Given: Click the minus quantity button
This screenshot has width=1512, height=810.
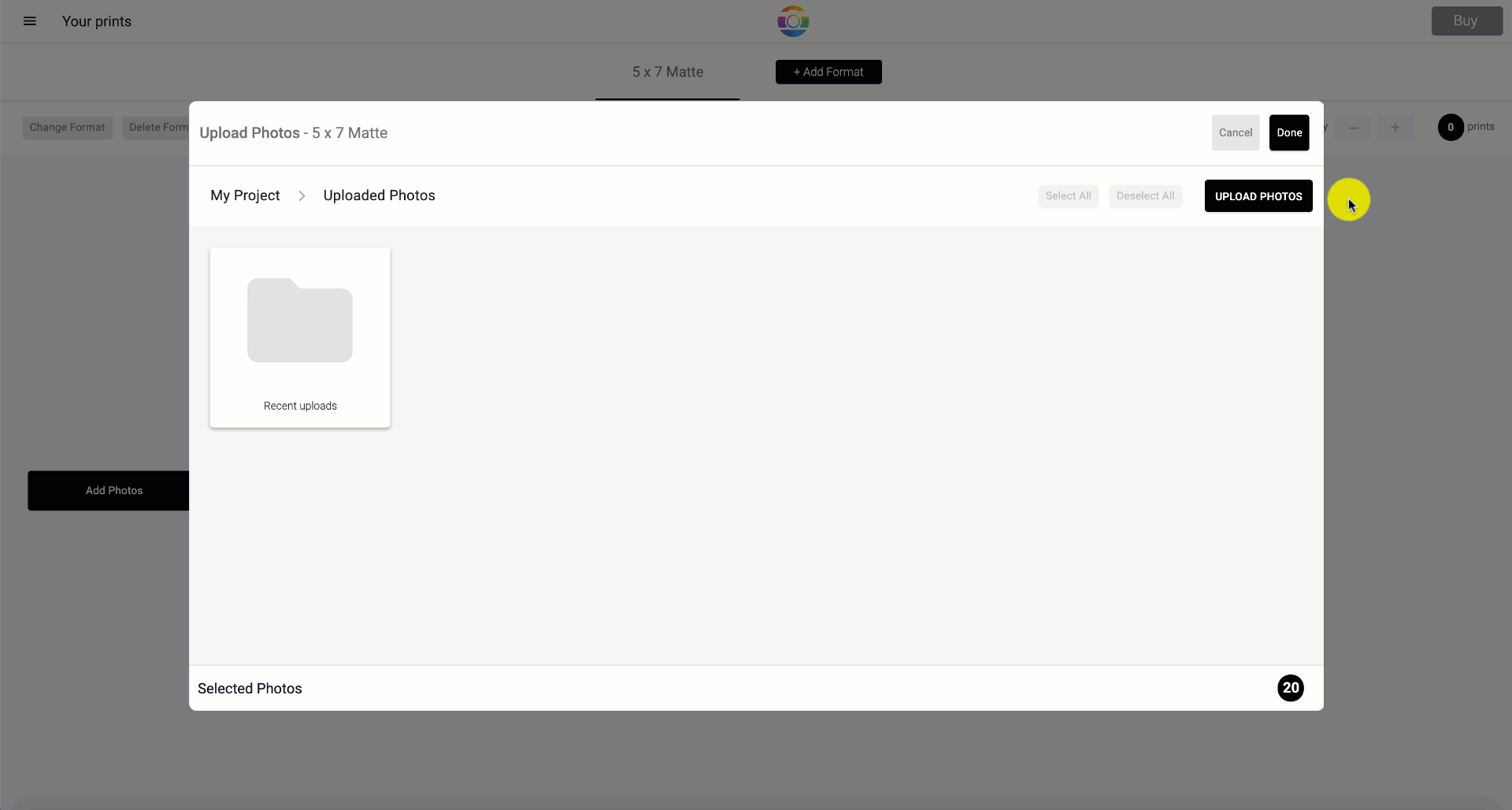Looking at the screenshot, I should point(1354,128).
